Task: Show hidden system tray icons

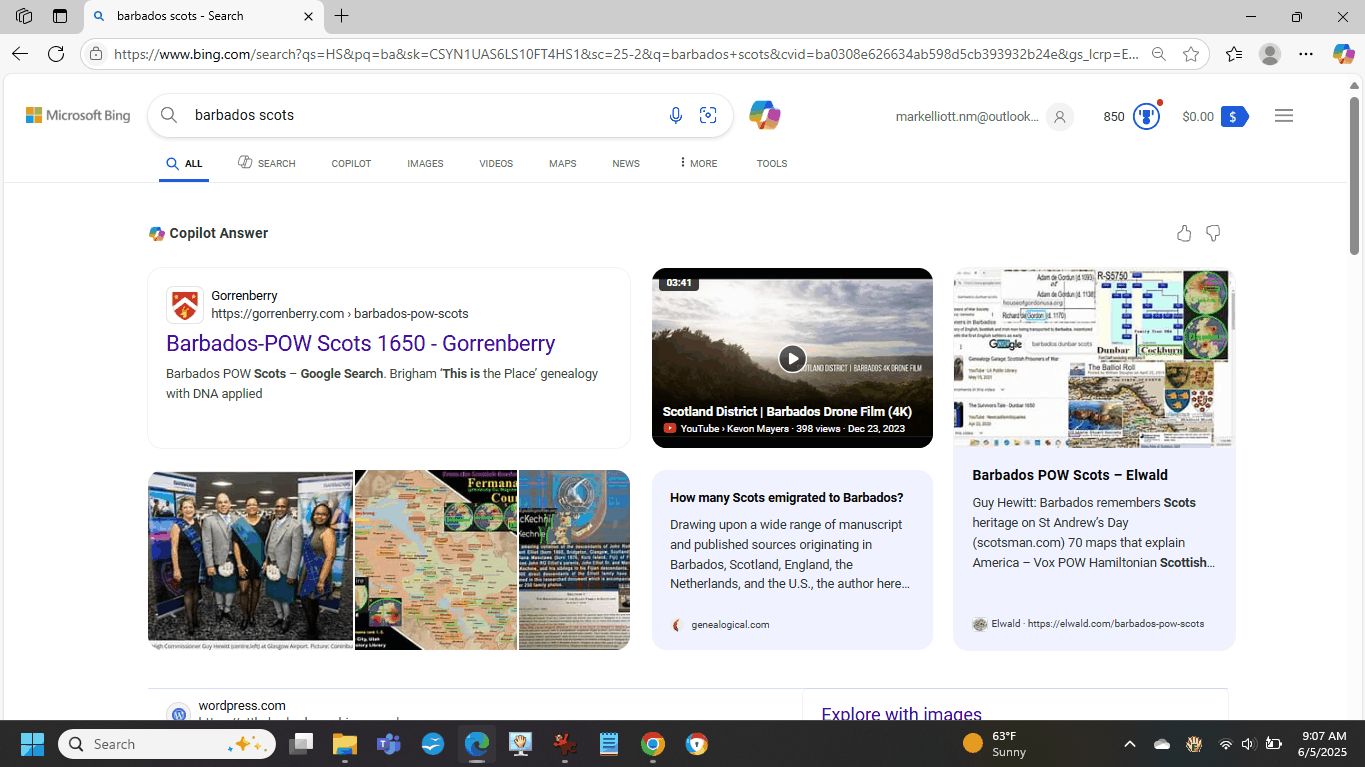Action: click(x=1130, y=744)
